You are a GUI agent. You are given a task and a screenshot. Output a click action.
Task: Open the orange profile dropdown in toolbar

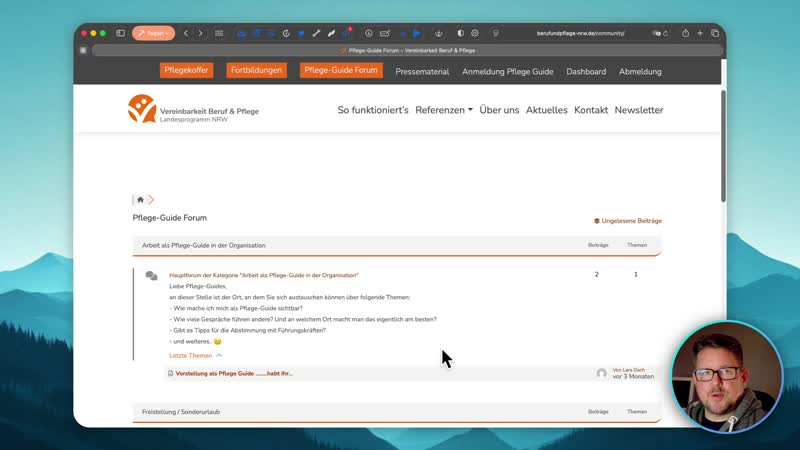point(153,33)
